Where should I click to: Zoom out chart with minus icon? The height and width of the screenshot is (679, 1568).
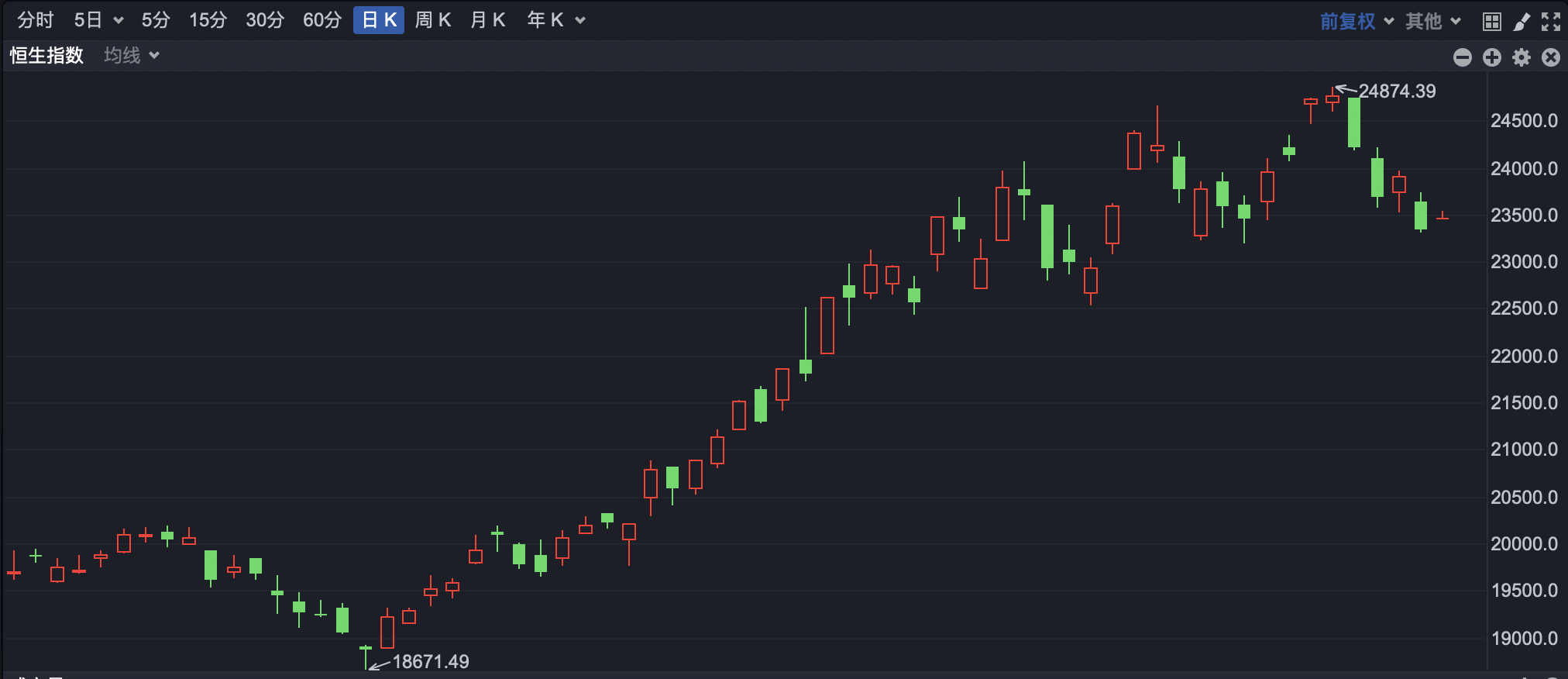coord(1463,57)
